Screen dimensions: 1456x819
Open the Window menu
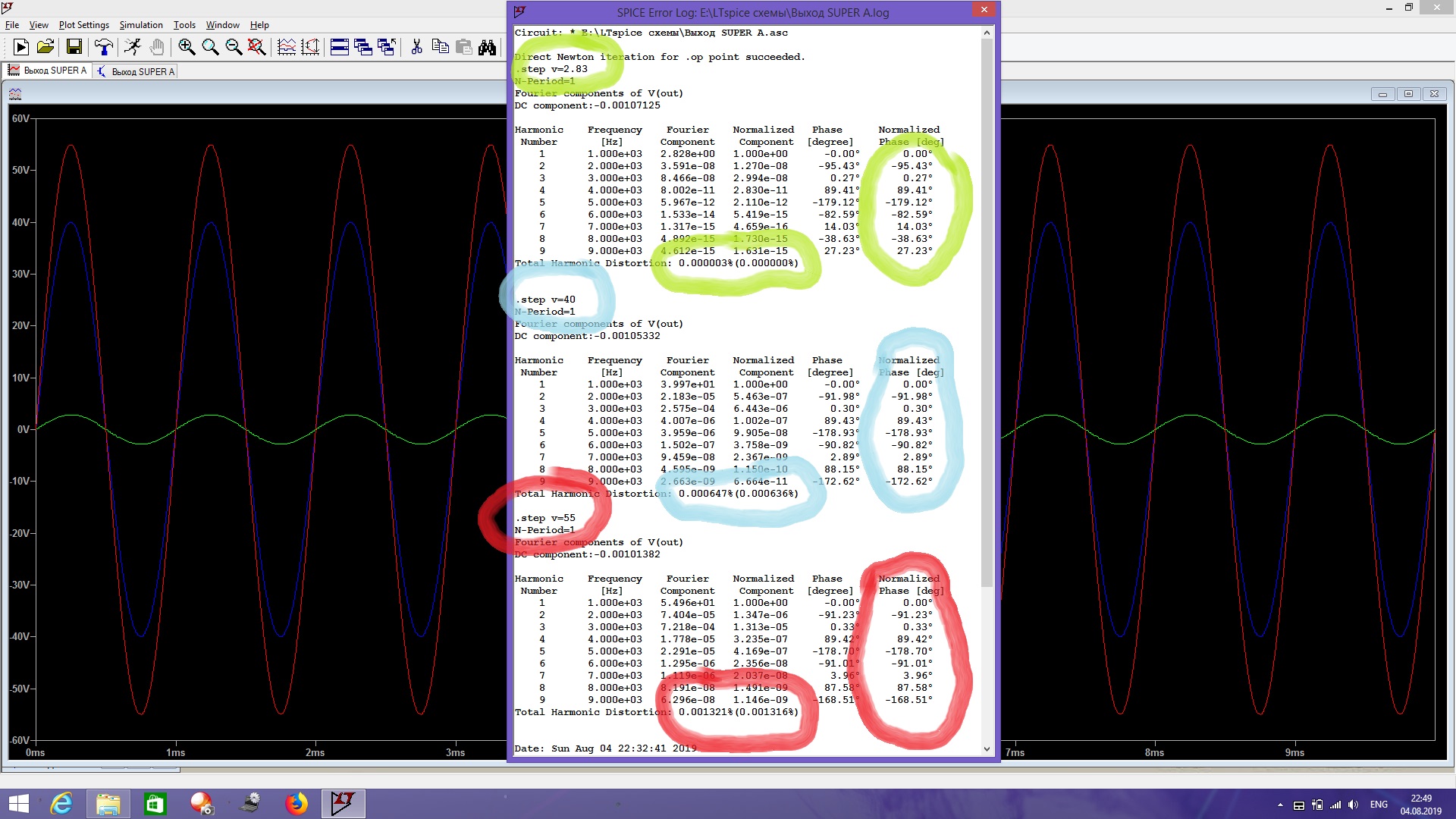coord(223,25)
